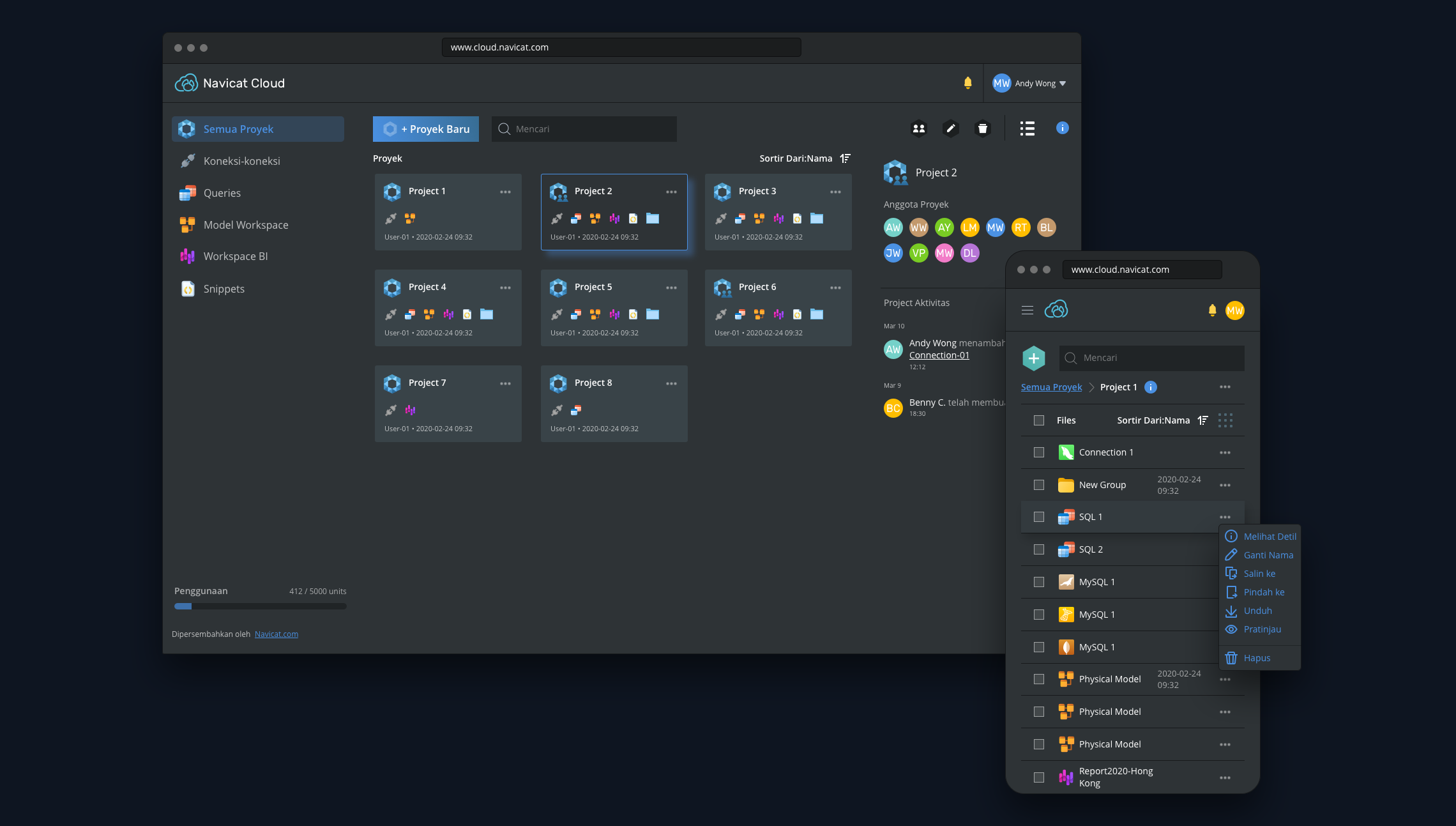1456x826 pixels.
Task: Click the trash delete icon in toolbar
Action: (x=983, y=128)
